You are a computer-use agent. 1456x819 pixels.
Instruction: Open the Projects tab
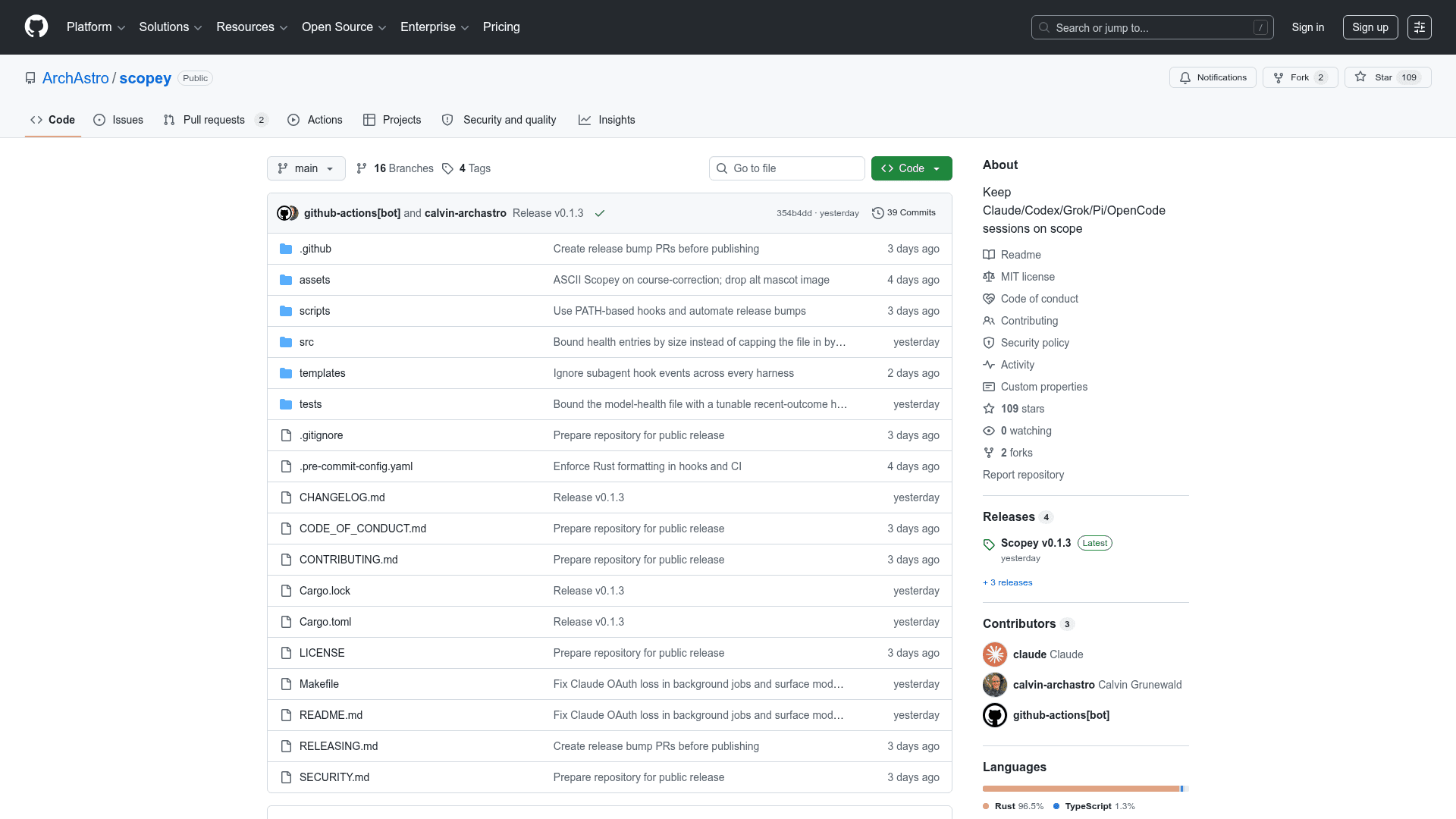[392, 120]
